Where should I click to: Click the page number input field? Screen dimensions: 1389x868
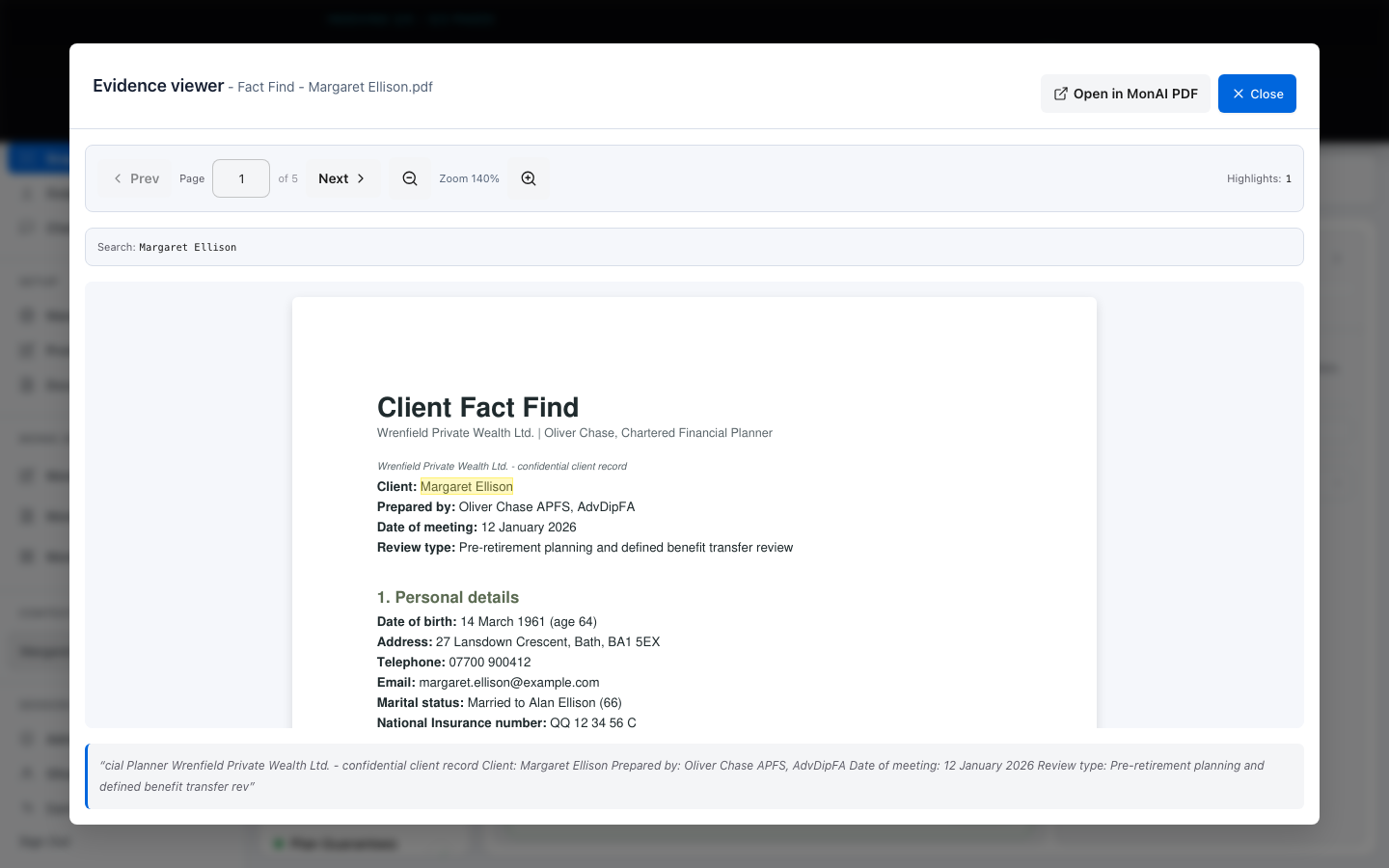click(241, 178)
